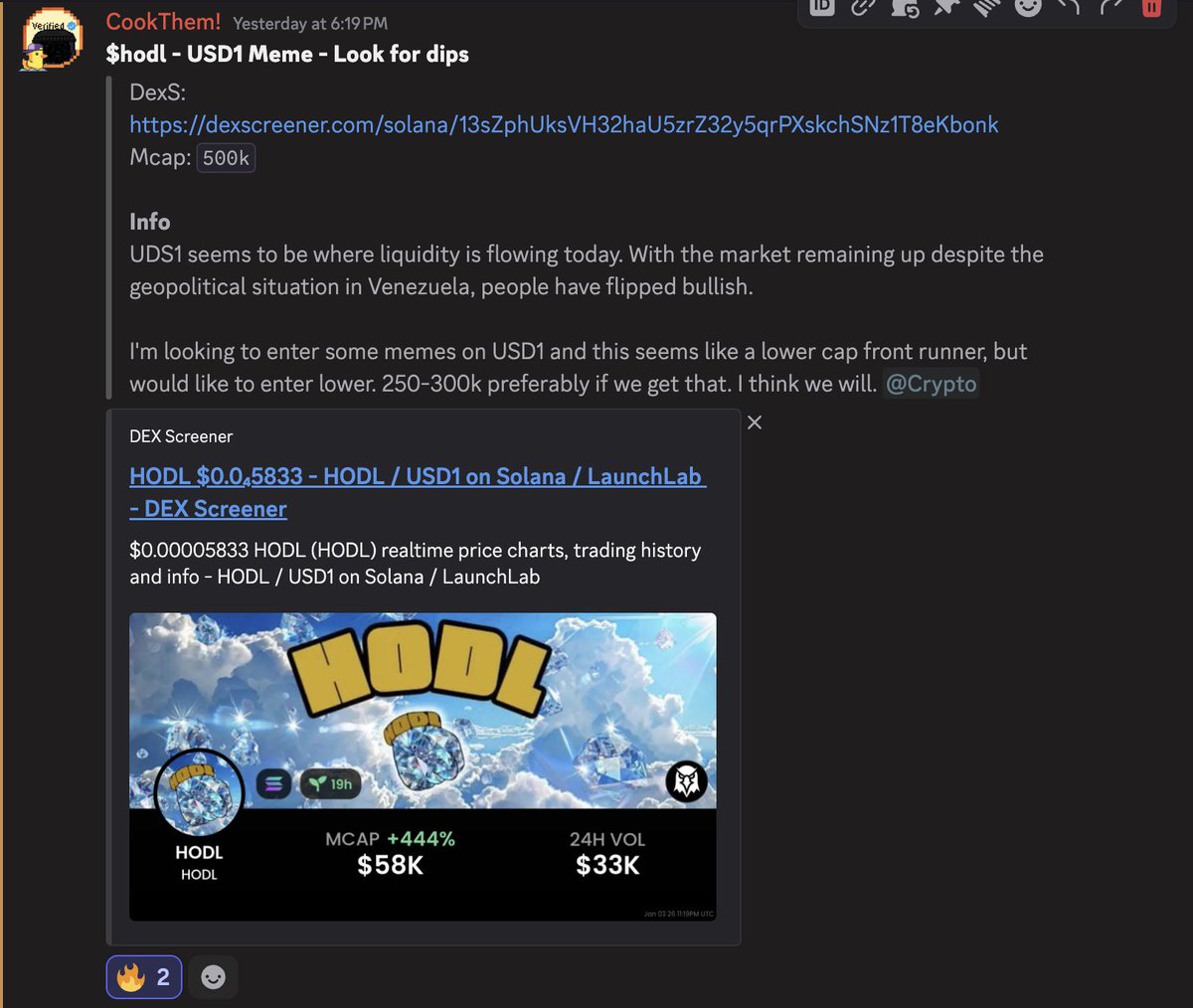Click the @Crypto role mention

pos(931,384)
